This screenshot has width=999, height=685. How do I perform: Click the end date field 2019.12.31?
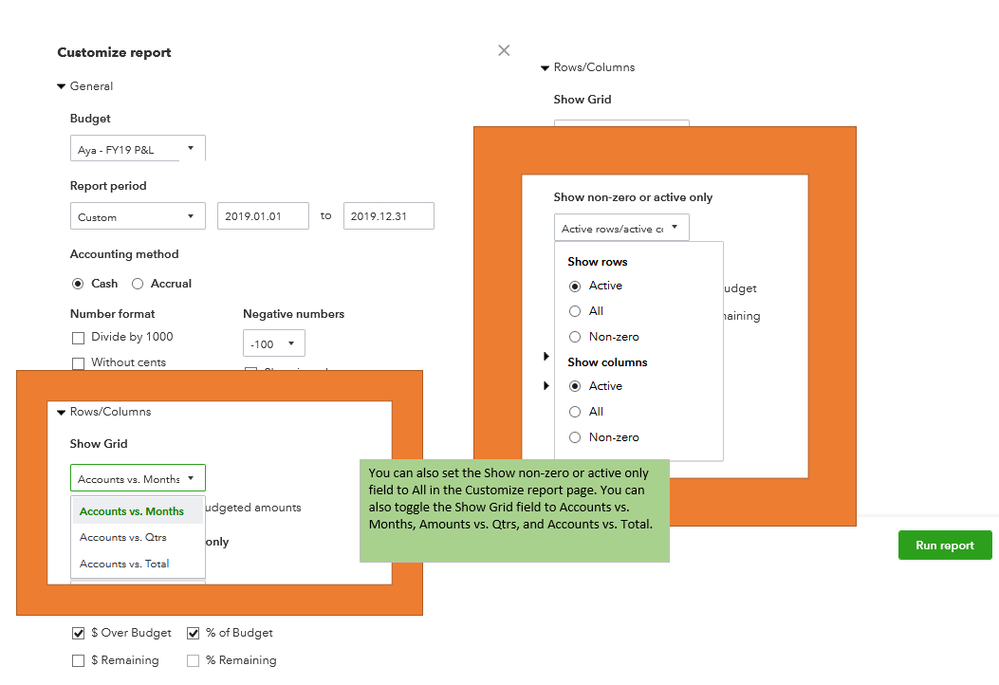[x=388, y=216]
